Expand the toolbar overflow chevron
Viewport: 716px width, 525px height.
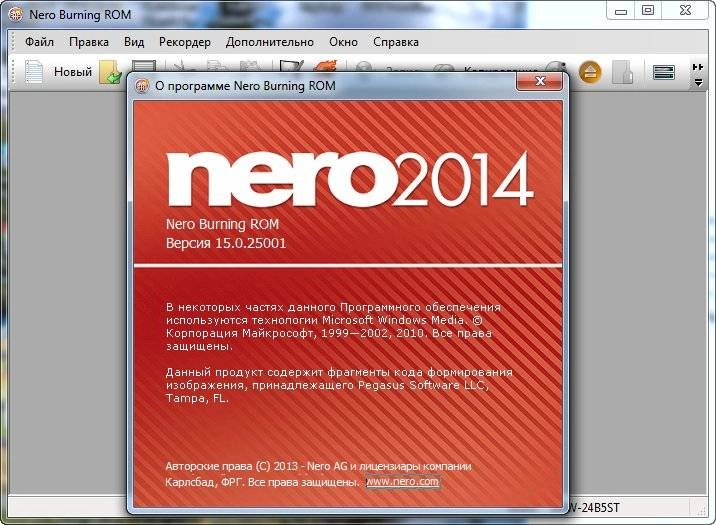click(698, 67)
